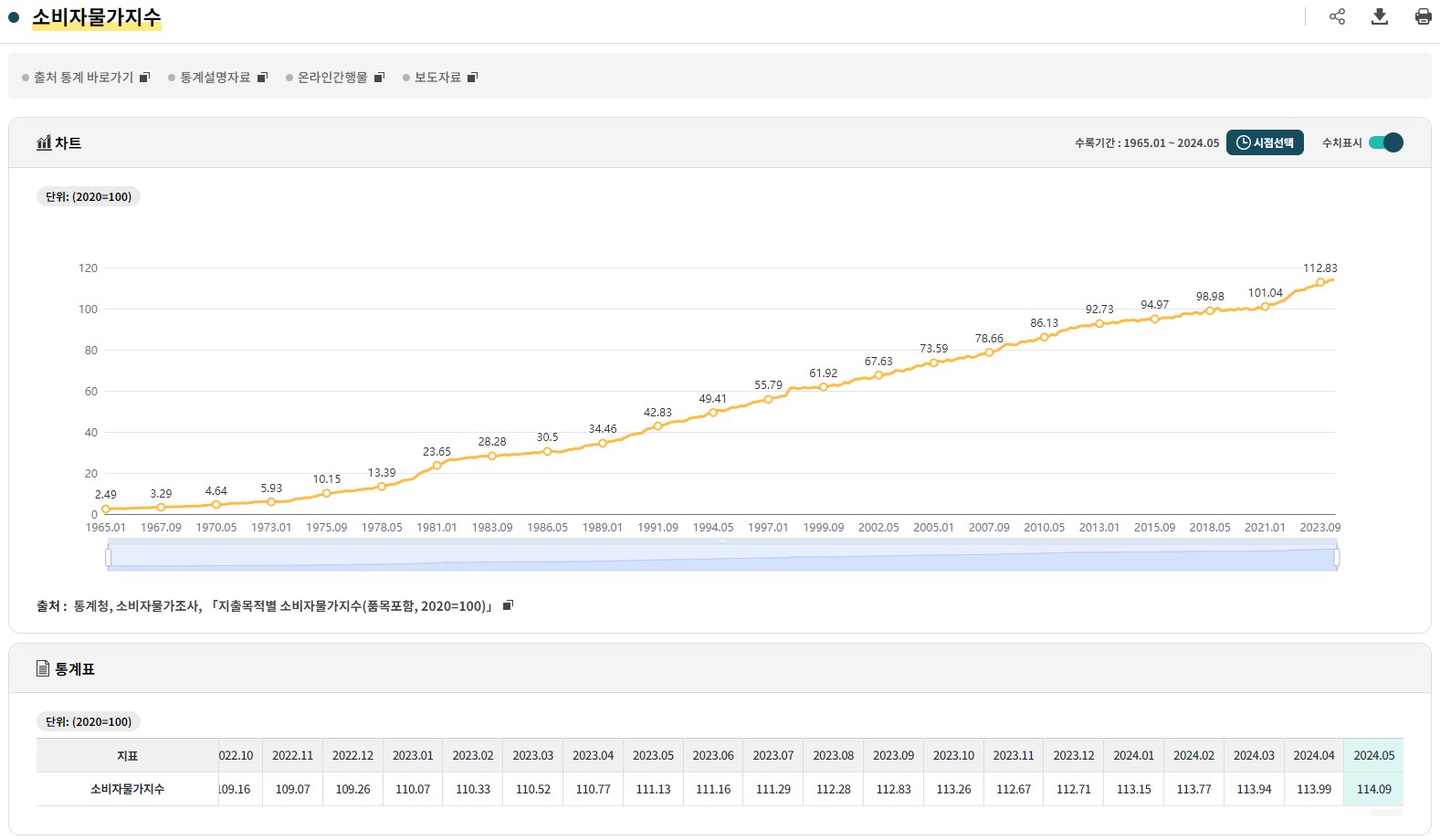1440x840 pixels.
Task: Click x-axis label 1965.01
Action: click(106, 528)
